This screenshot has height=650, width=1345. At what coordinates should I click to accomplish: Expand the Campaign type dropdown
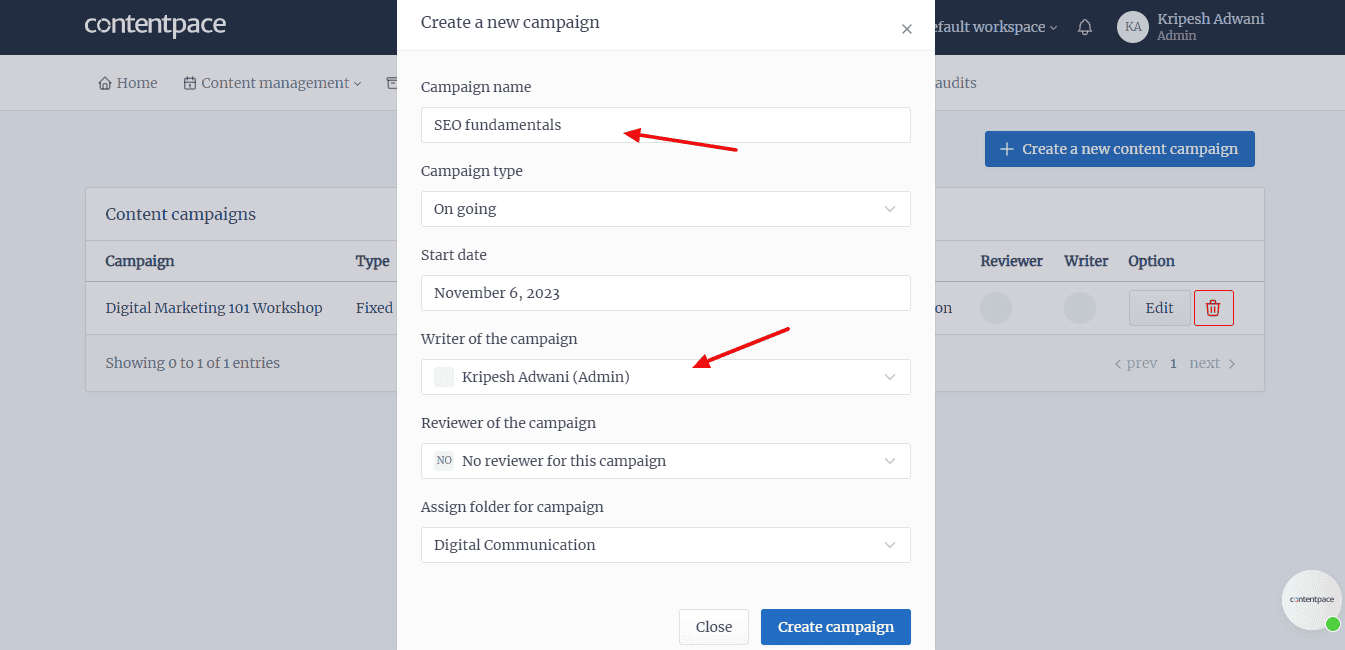tap(665, 209)
